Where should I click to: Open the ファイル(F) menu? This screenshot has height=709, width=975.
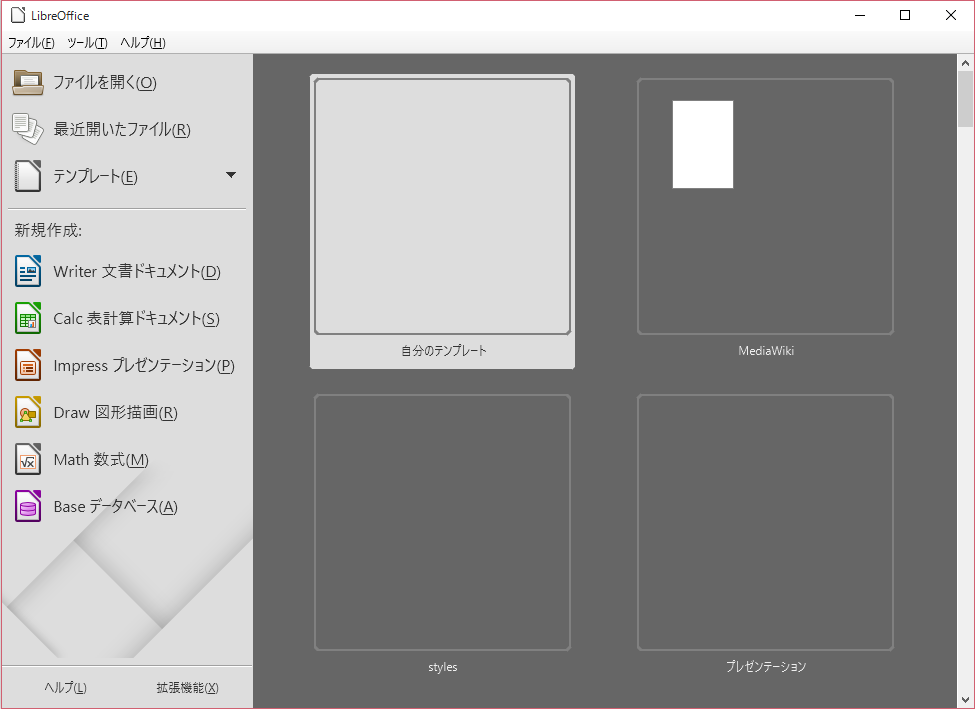(31, 42)
